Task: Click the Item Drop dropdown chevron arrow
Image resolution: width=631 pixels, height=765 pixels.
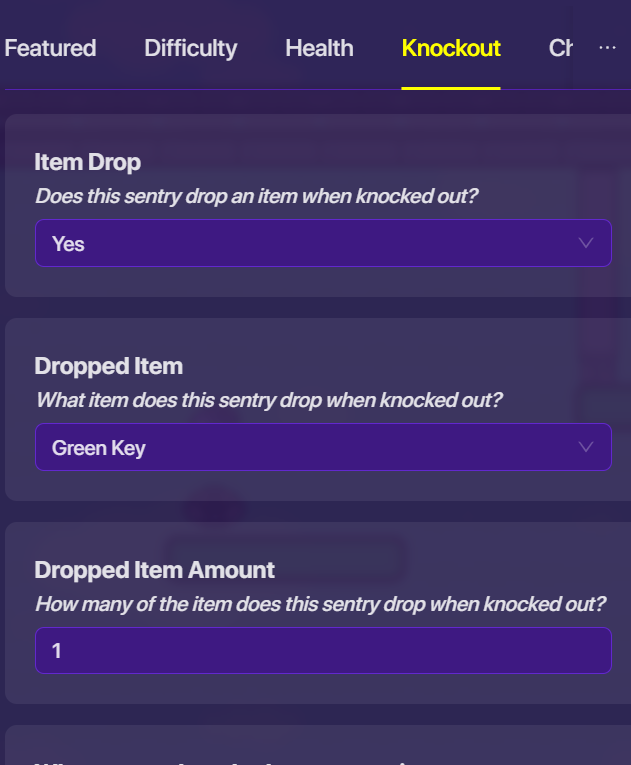Action: (x=586, y=243)
